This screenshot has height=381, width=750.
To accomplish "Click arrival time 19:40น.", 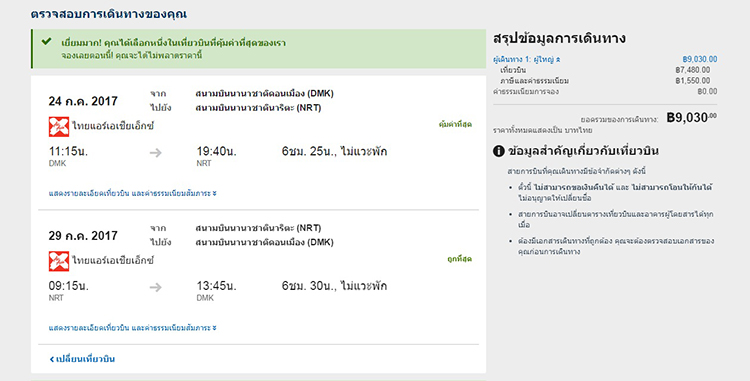I will [x=216, y=152].
